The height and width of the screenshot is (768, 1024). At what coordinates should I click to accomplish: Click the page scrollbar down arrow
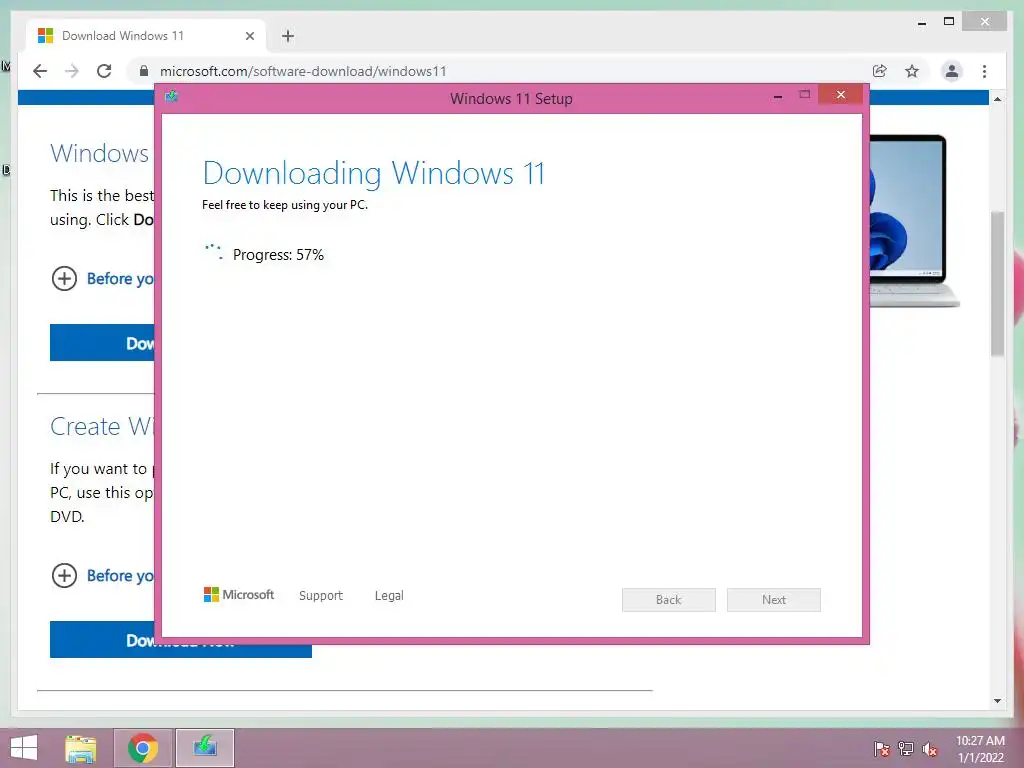pyautogui.click(x=997, y=701)
